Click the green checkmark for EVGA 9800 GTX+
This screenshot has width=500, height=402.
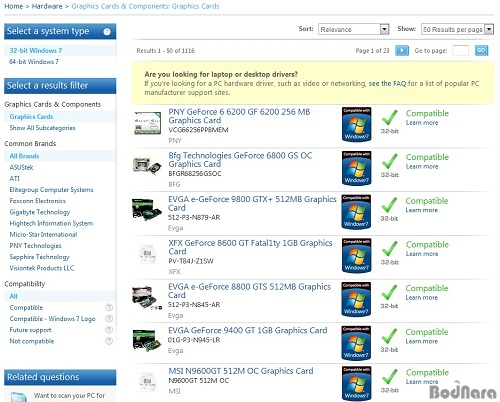[390, 205]
